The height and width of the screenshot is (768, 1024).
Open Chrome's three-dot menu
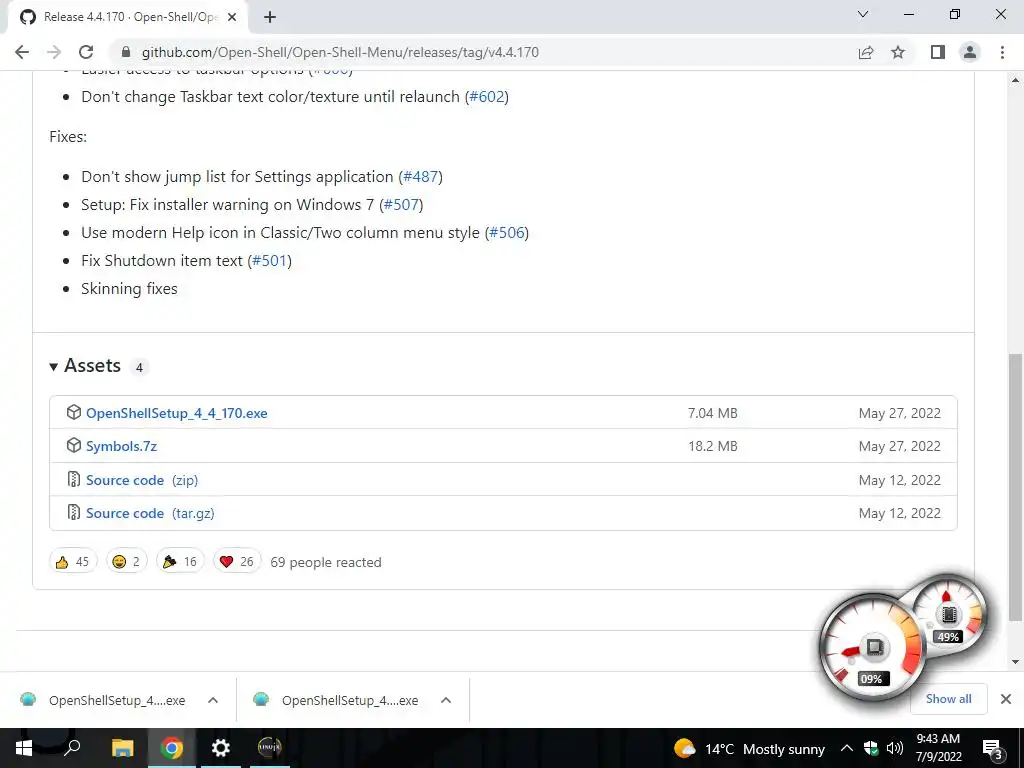tap(1002, 52)
